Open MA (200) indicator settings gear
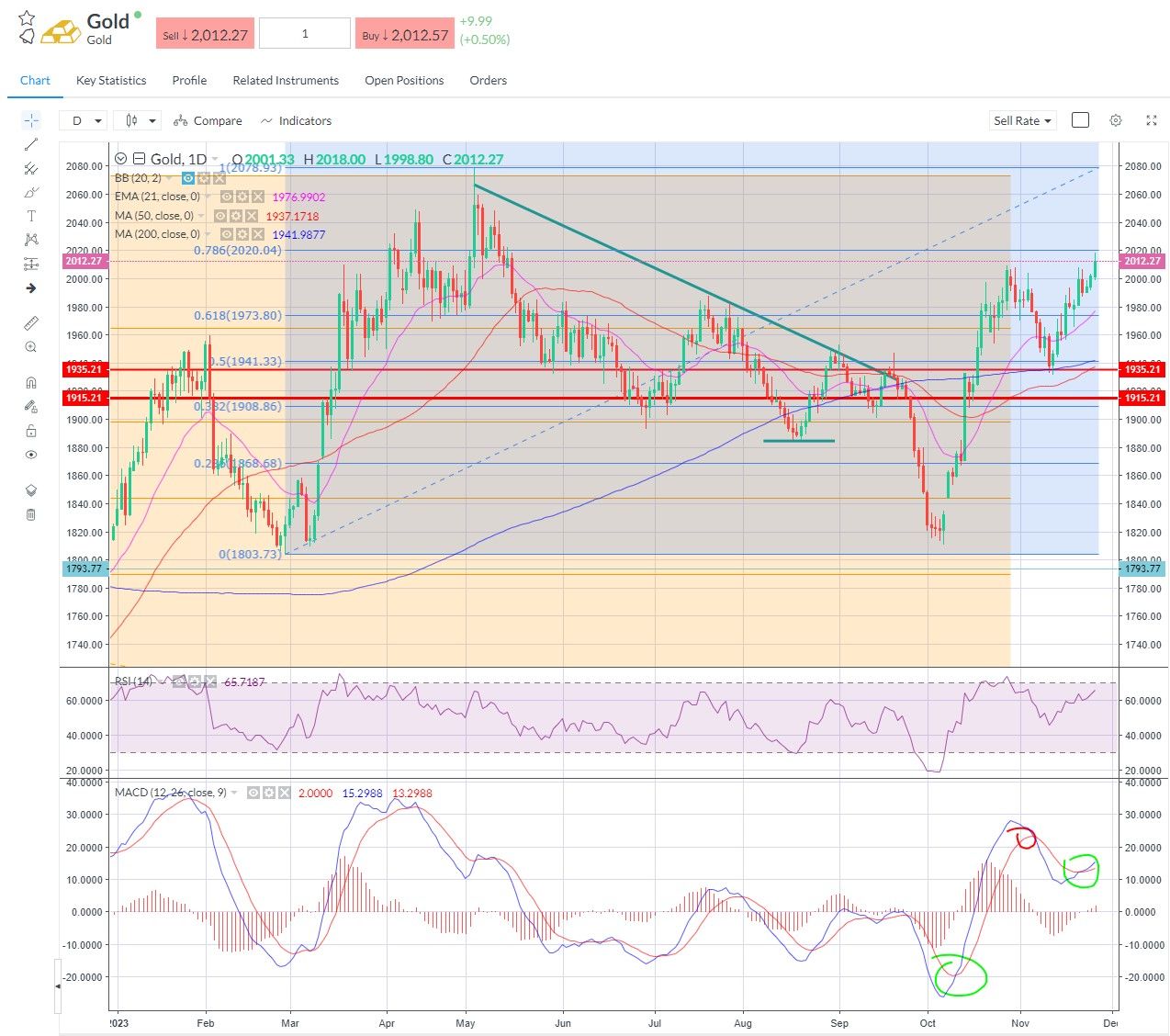The height and width of the screenshot is (1036, 1170). pyautogui.click(x=241, y=234)
